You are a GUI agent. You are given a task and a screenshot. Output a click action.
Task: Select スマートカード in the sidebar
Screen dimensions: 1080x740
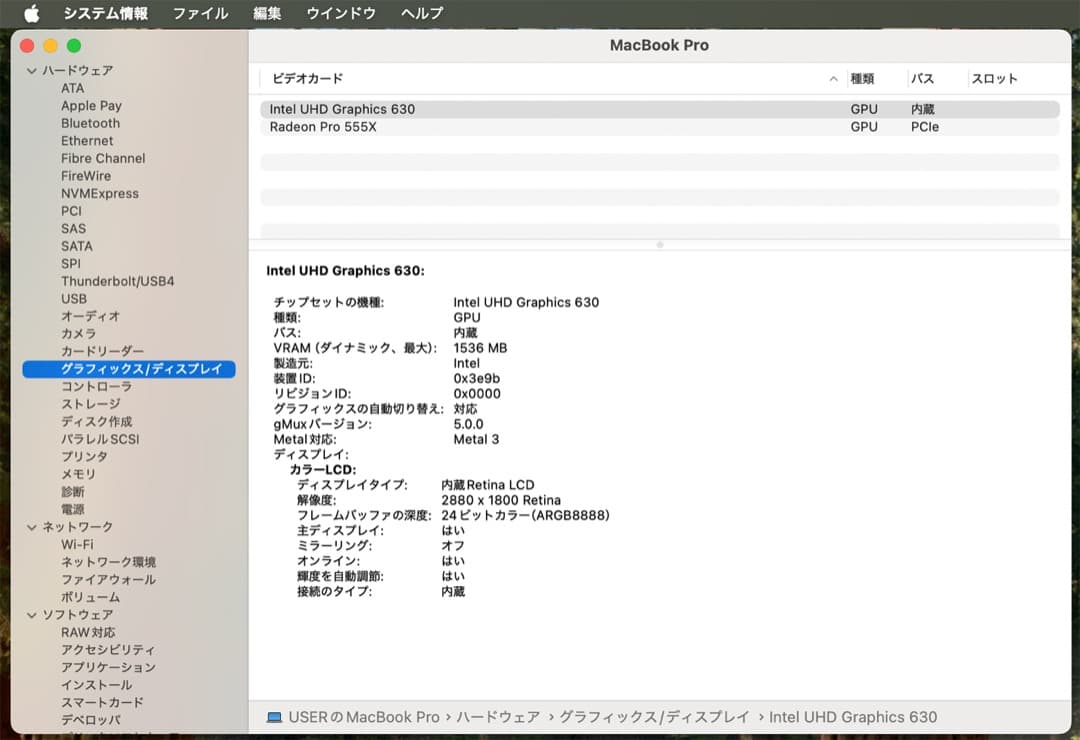(x=102, y=703)
